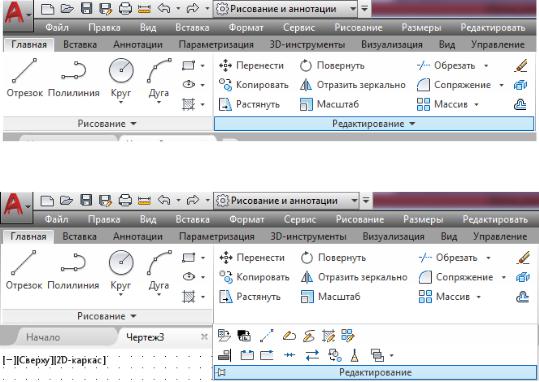Choose the Lengthen tool with dashed line icon
Image resolution: width=539 pixels, height=382 pixels.
267,335
